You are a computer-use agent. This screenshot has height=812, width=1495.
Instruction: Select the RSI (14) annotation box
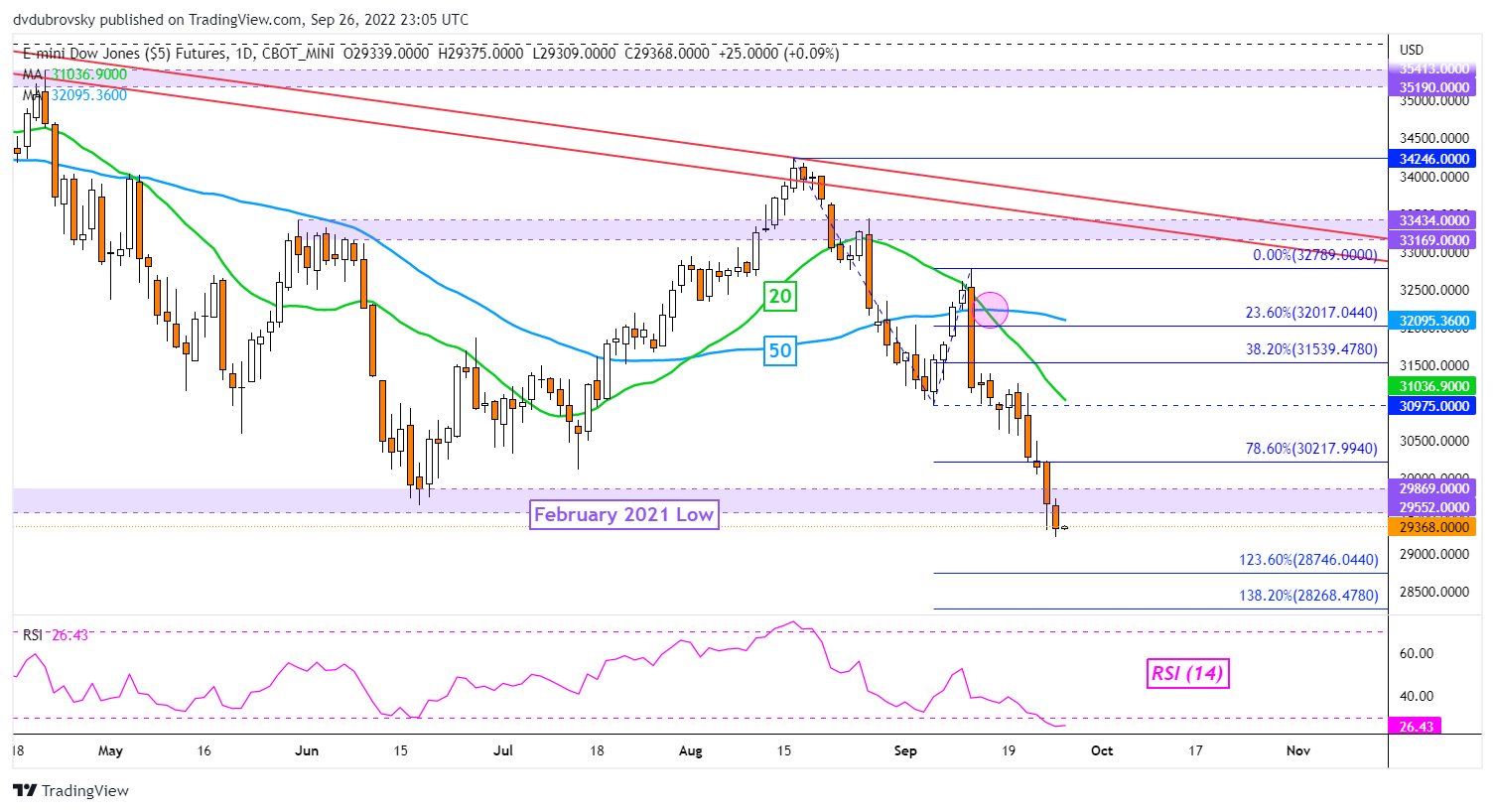[x=1187, y=674]
